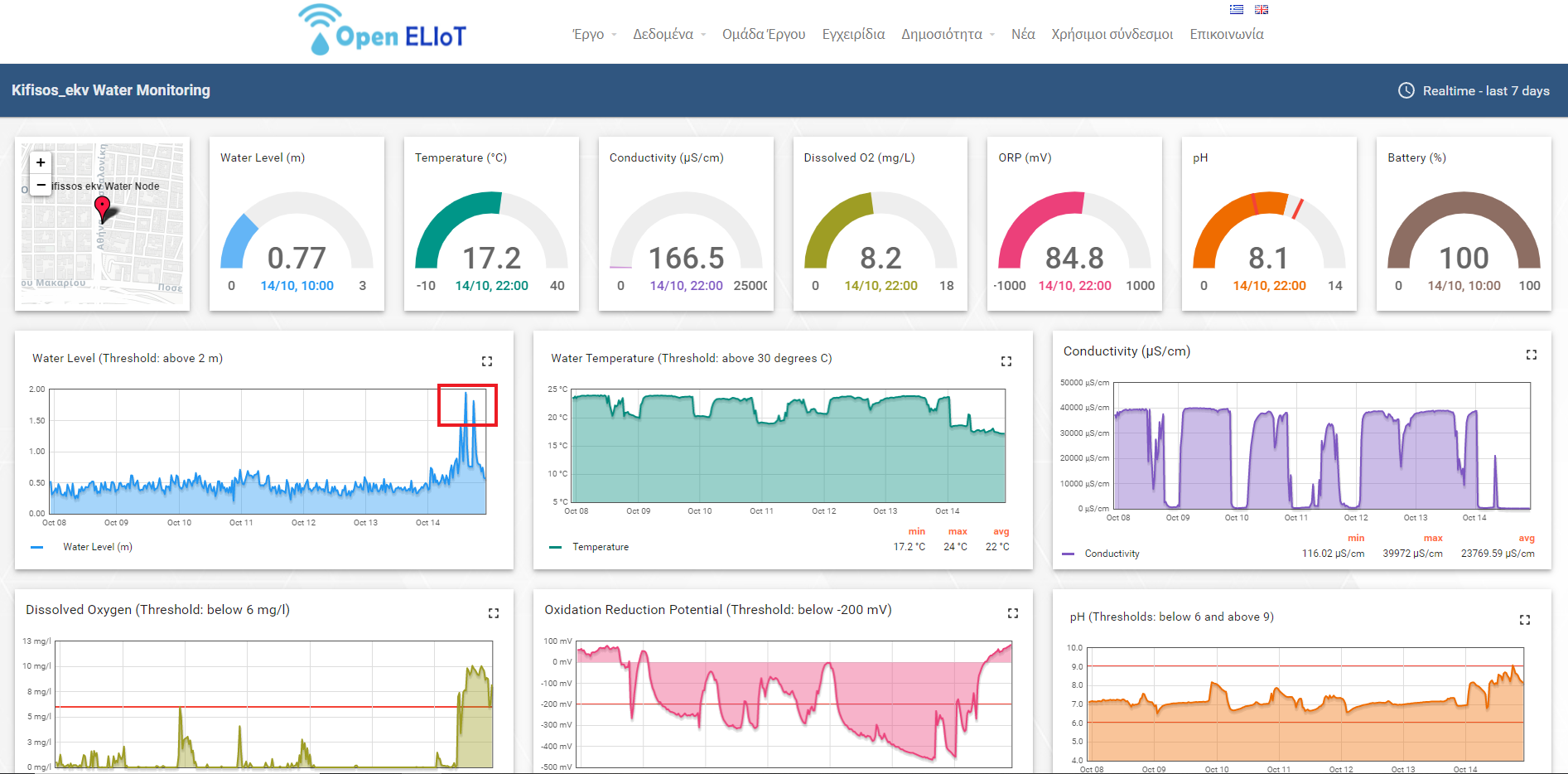Expand Water Temperature chart to fullscreen

click(1006, 361)
